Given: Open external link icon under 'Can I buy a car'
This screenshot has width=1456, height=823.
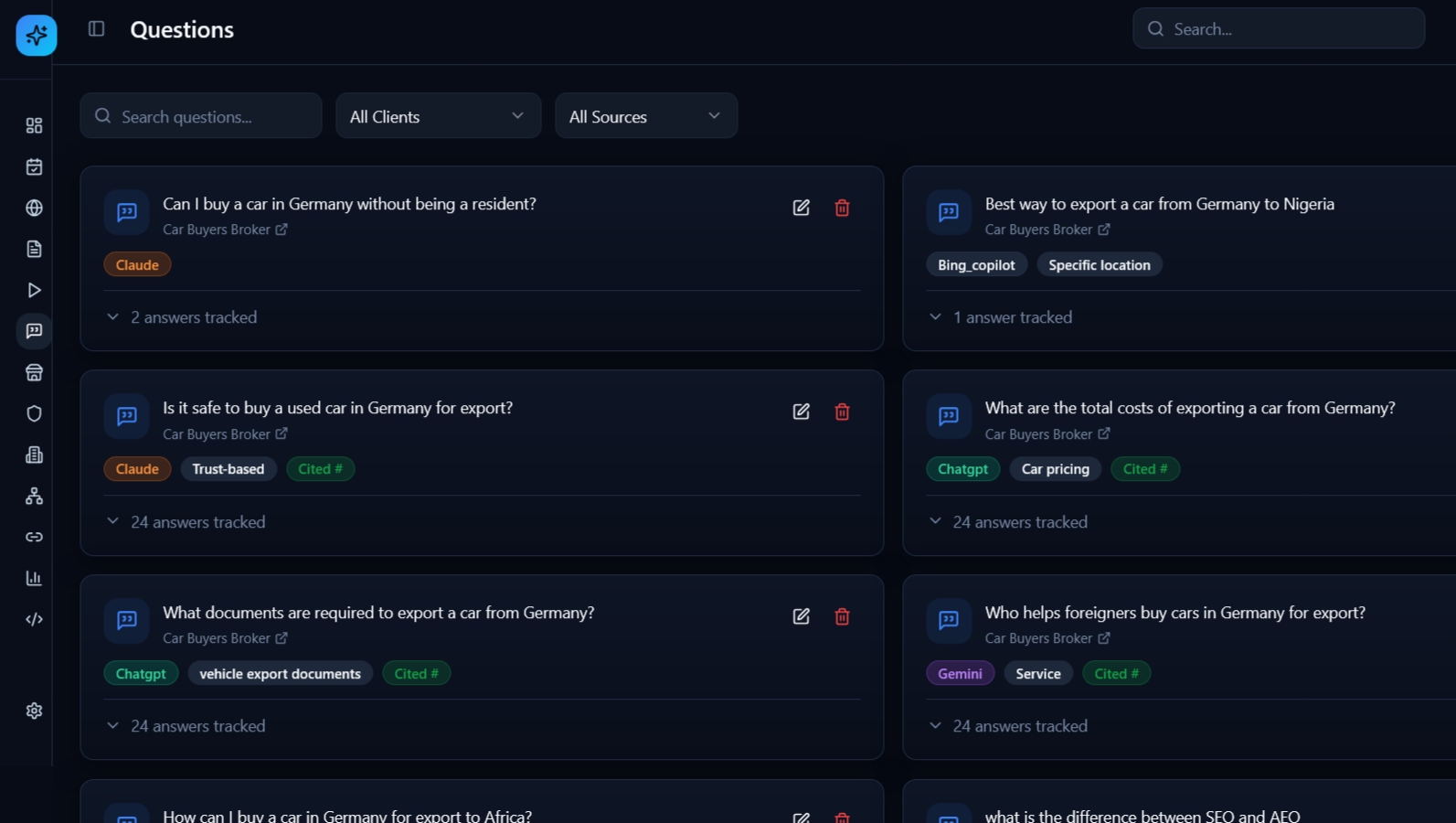Looking at the screenshot, I should click(282, 230).
